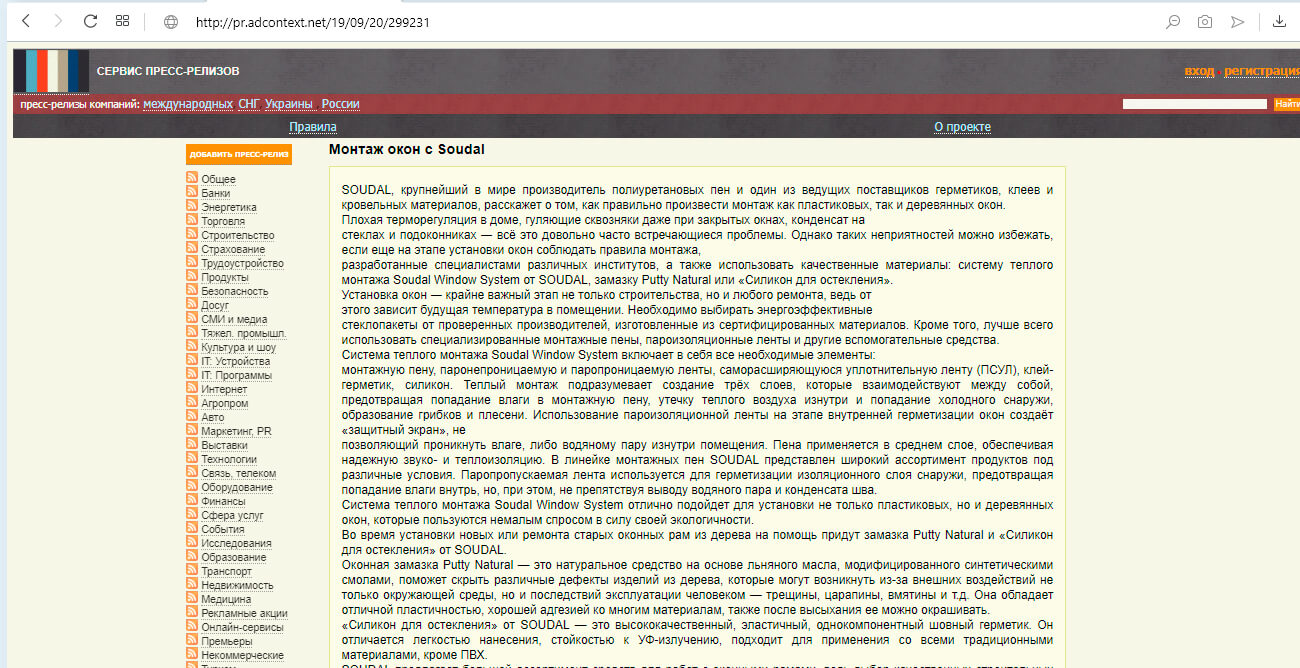Image resolution: width=1300 pixels, height=668 pixels.
Task: Click the RSS icon next to Энергетика
Action: (192, 207)
